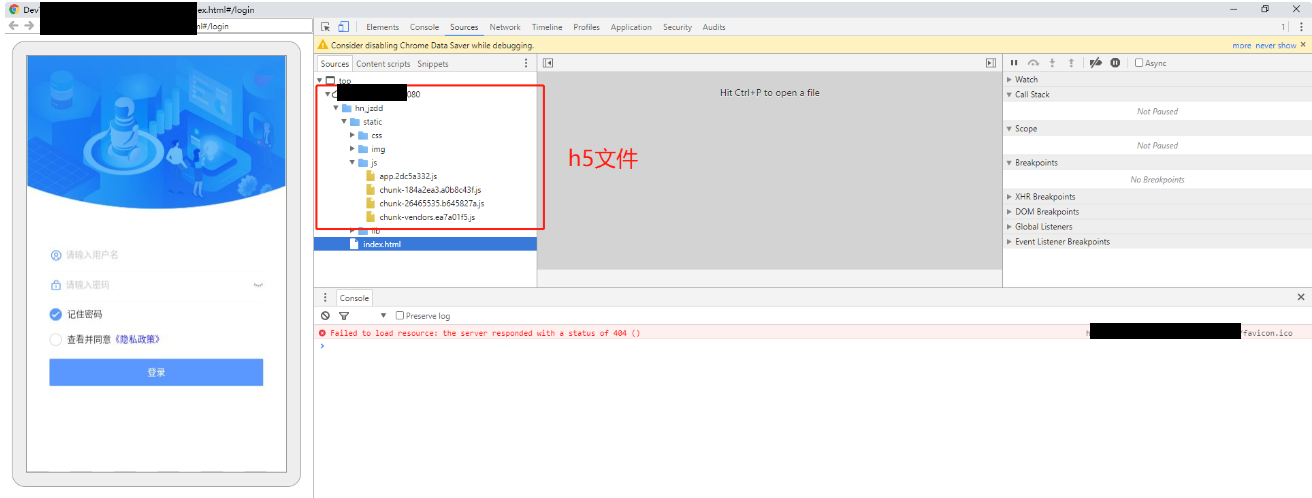Expand the img folder
1312x498 pixels.
point(352,149)
